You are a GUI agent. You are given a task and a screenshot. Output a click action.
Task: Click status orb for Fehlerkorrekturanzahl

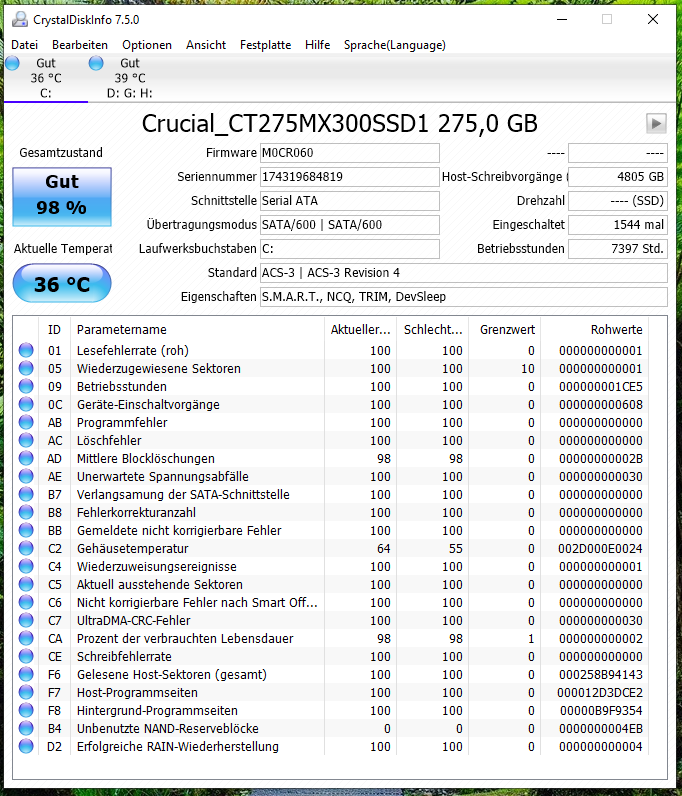click(x=26, y=512)
